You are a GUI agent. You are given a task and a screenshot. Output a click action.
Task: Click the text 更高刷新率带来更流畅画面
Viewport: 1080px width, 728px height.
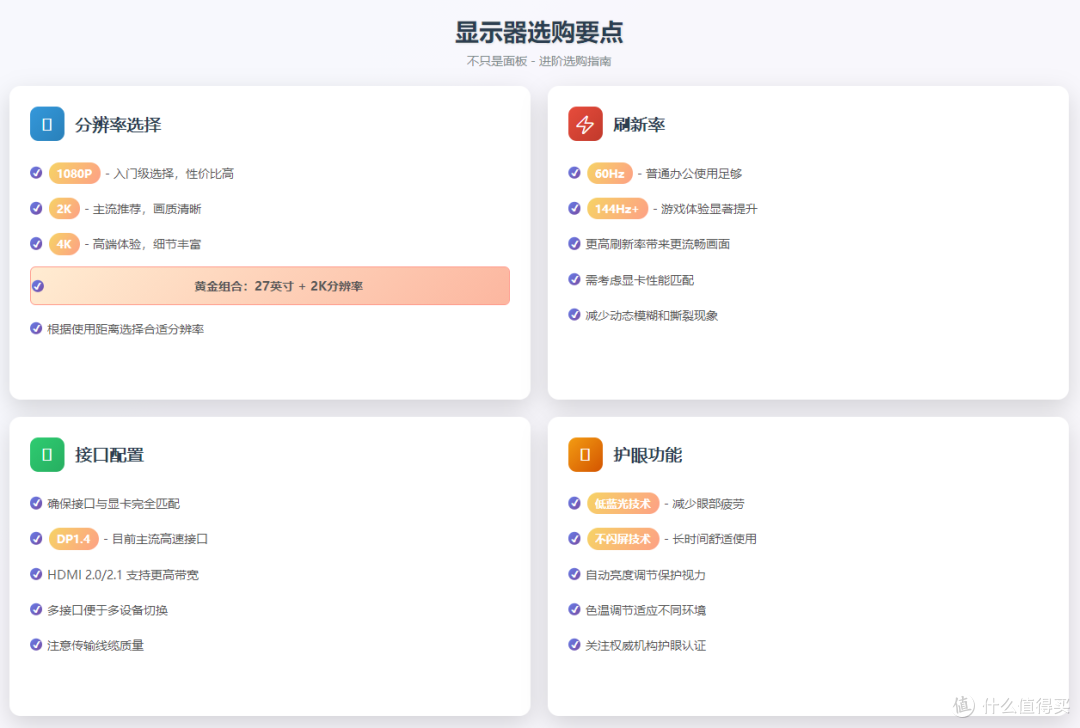pos(658,244)
